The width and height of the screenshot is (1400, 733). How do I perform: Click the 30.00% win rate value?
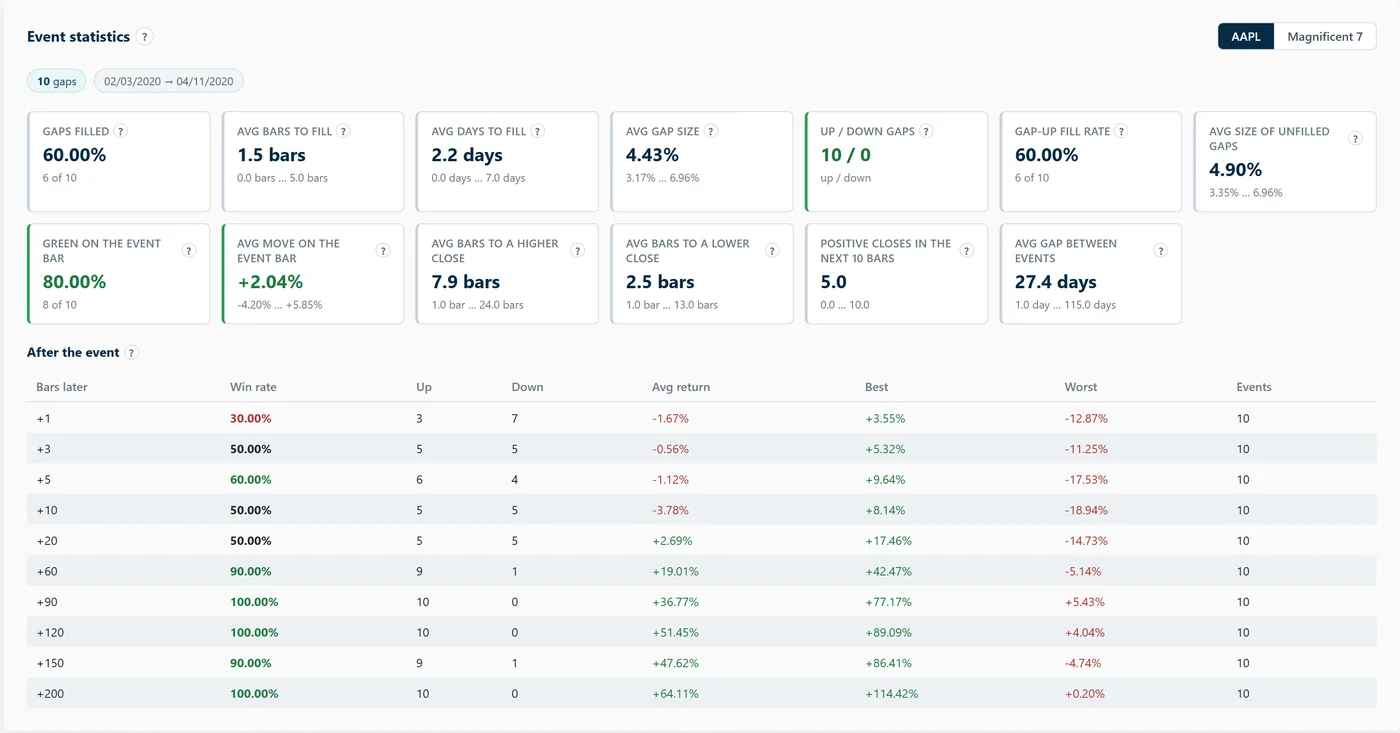(251, 419)
